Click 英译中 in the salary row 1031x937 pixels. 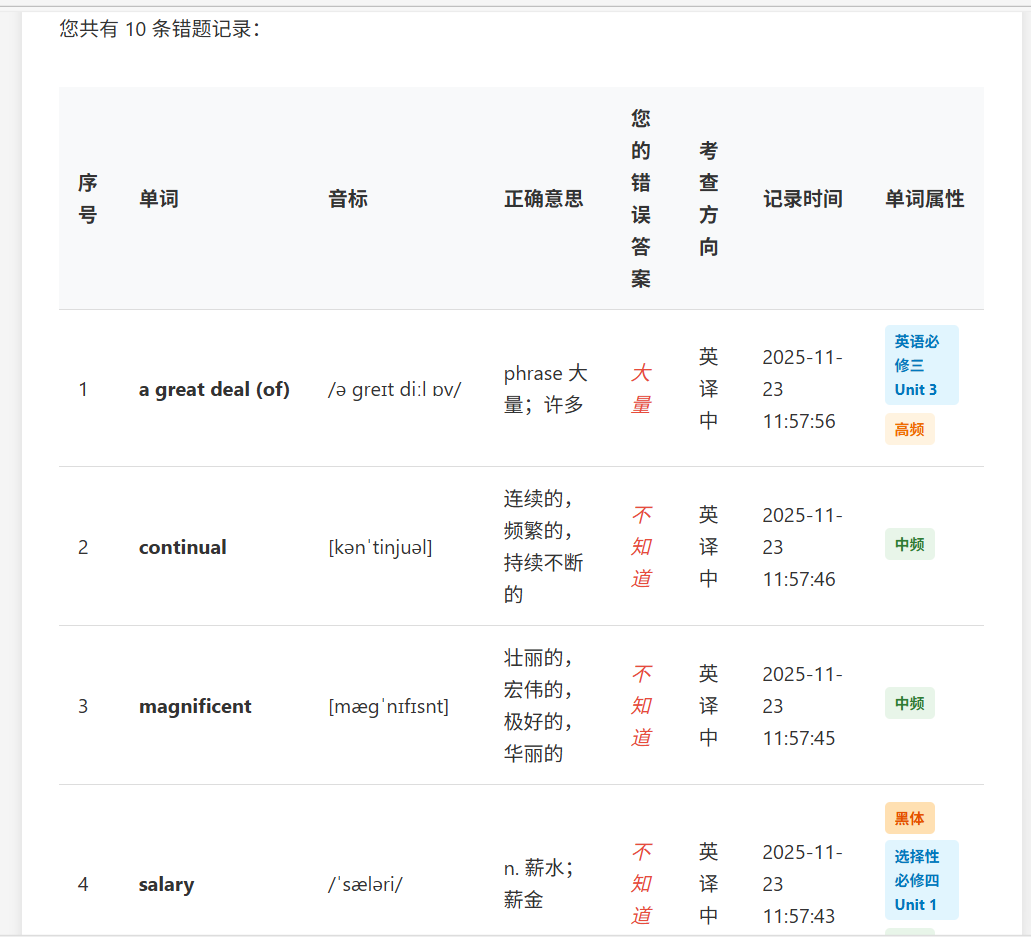[x=708, y=884]
